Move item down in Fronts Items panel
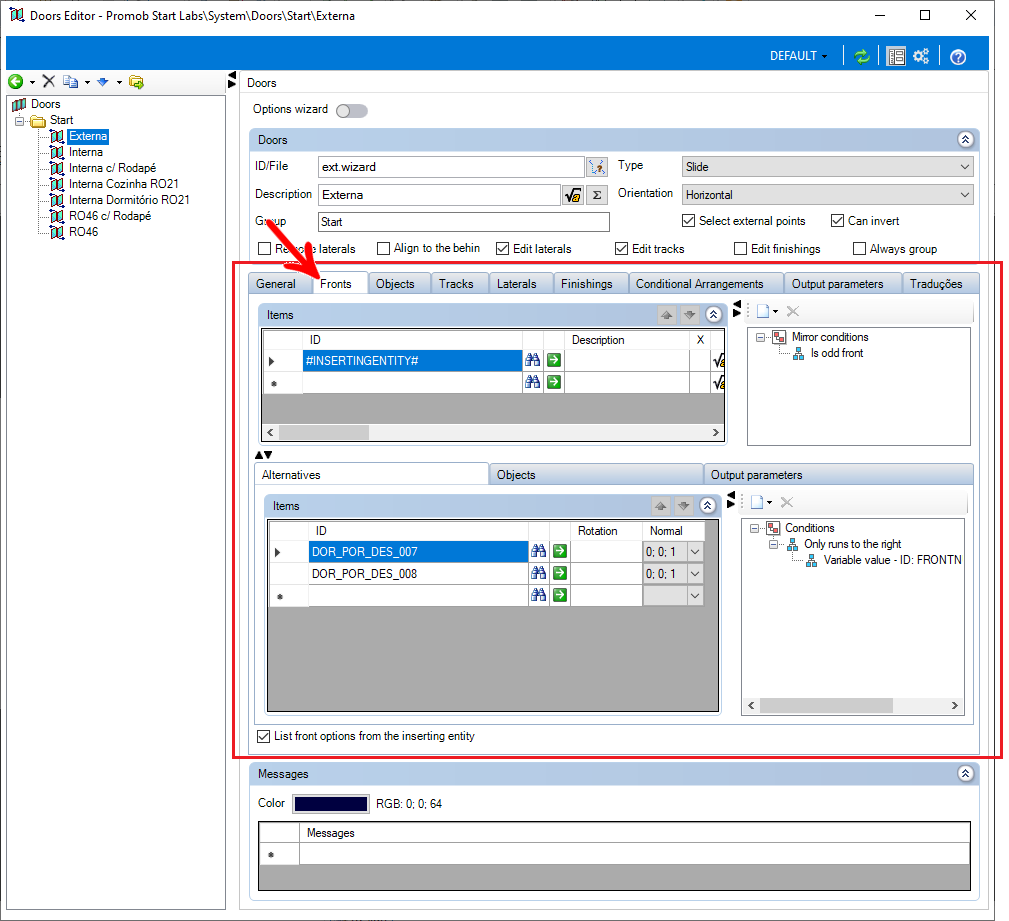Image resolution: width=1009 pixels, height=921 pixels. click(689, 315)
